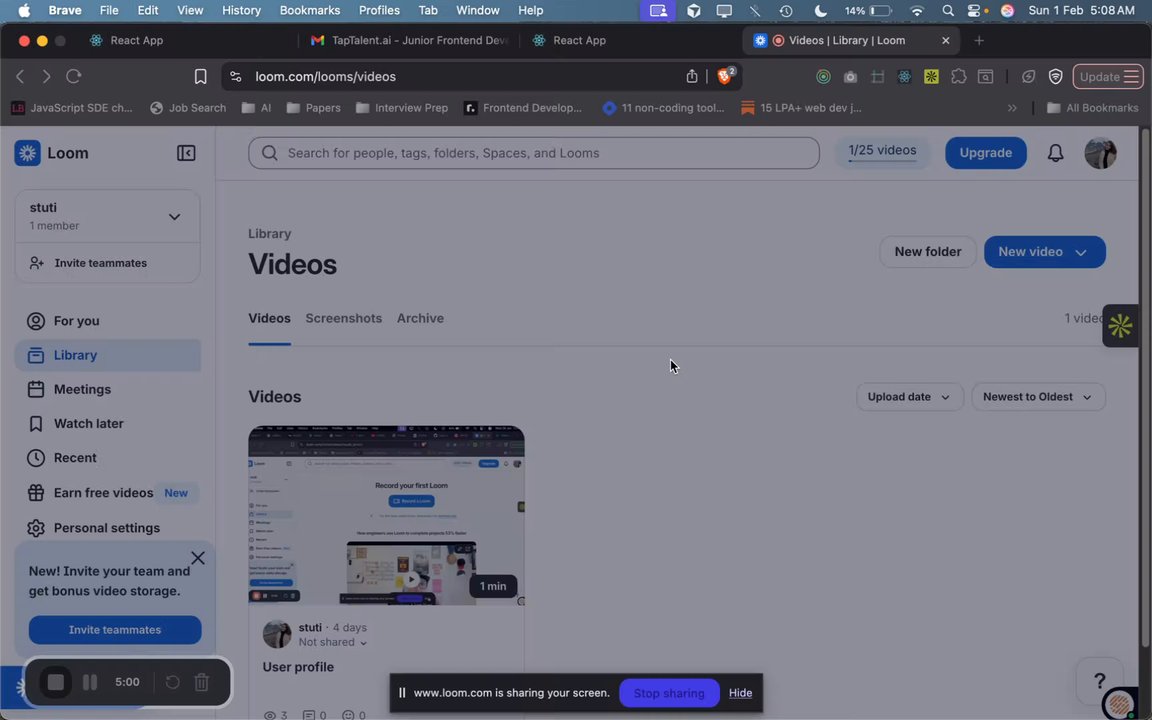Image resolution: width=1152 pixels, height=720 pixels.
Task: Bookmark this page icon
Action: 200,76
